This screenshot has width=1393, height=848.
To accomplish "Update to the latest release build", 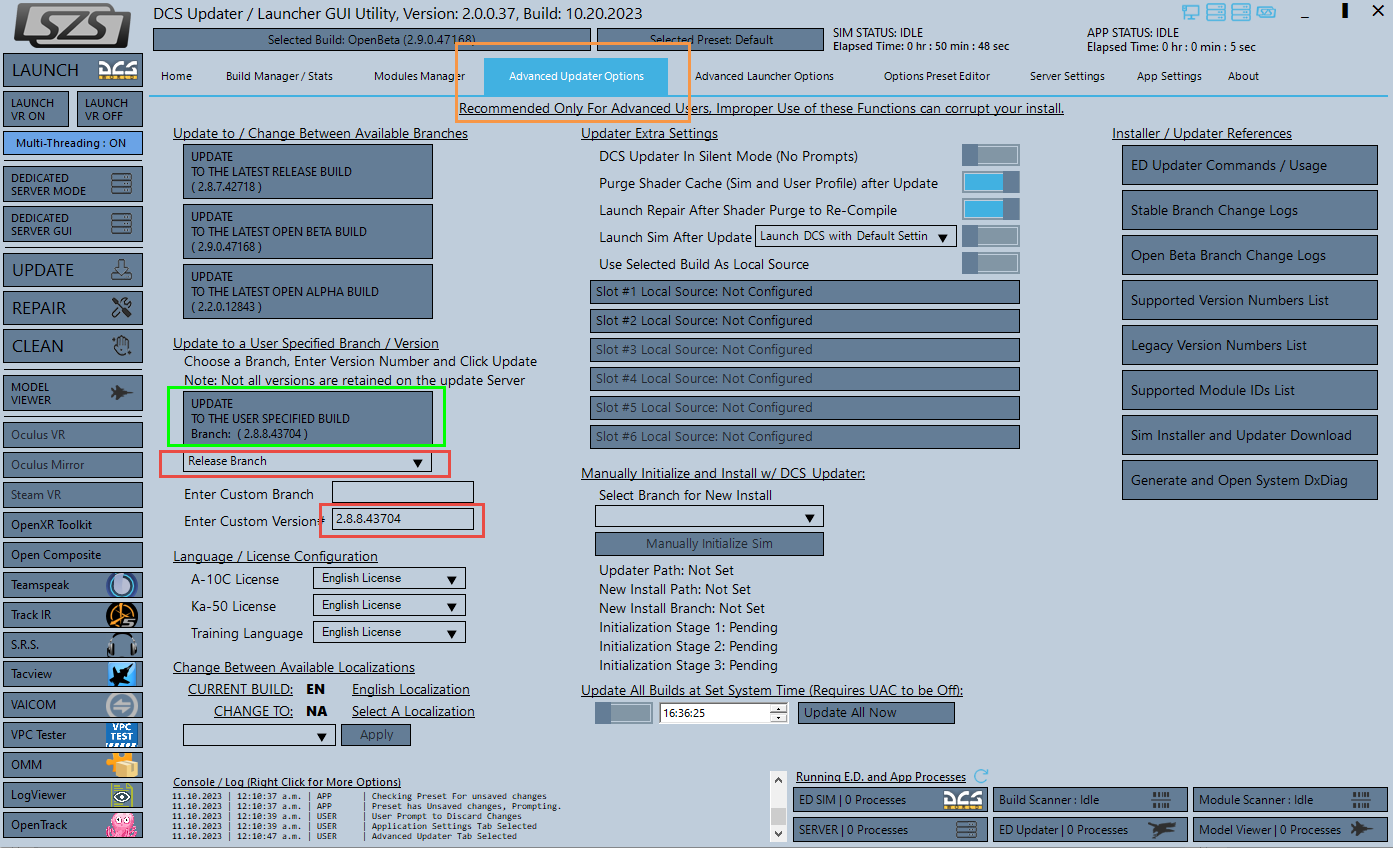I will click(307, 171).
